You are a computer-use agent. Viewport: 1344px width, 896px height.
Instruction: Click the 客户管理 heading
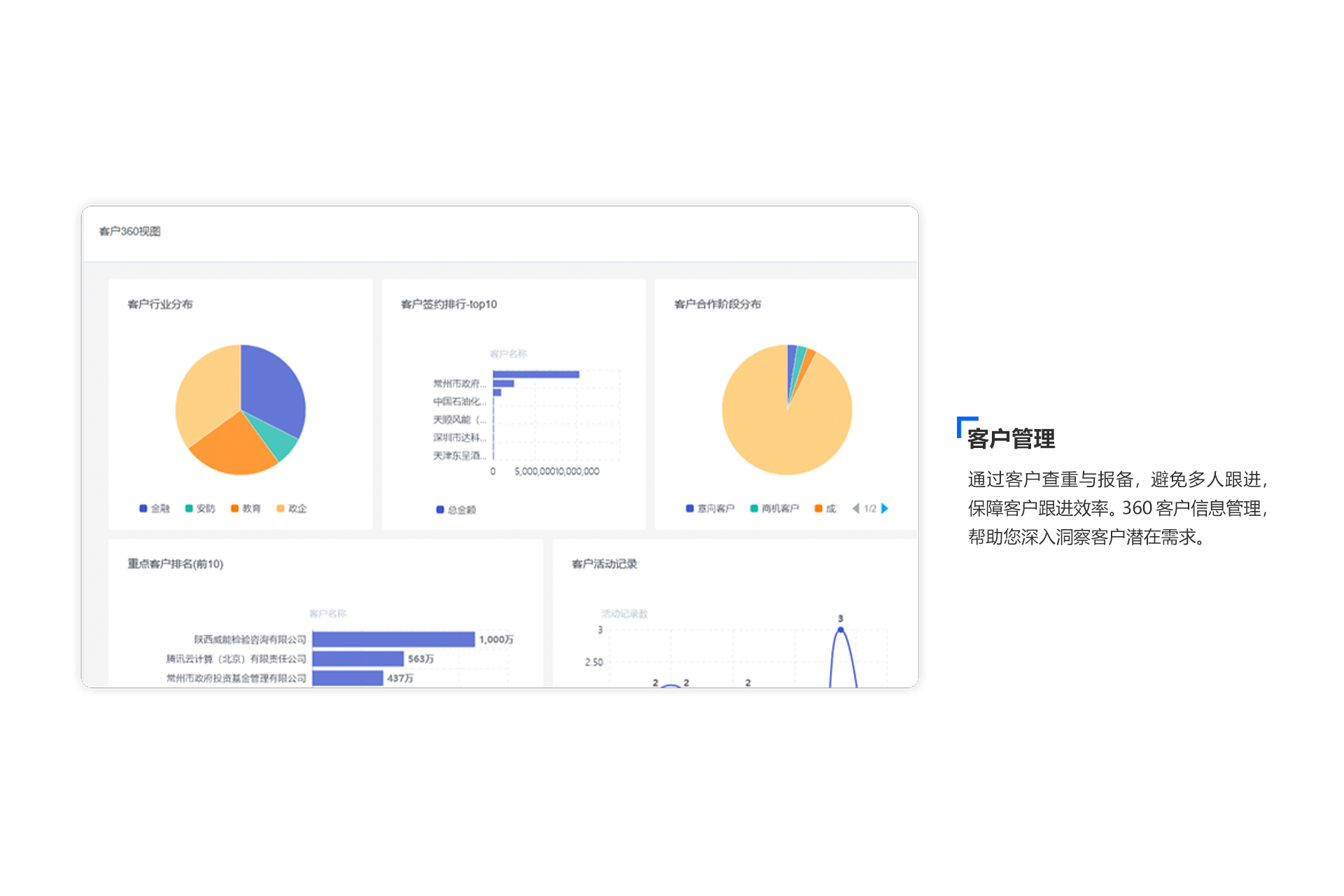(x=1011, y=440)
